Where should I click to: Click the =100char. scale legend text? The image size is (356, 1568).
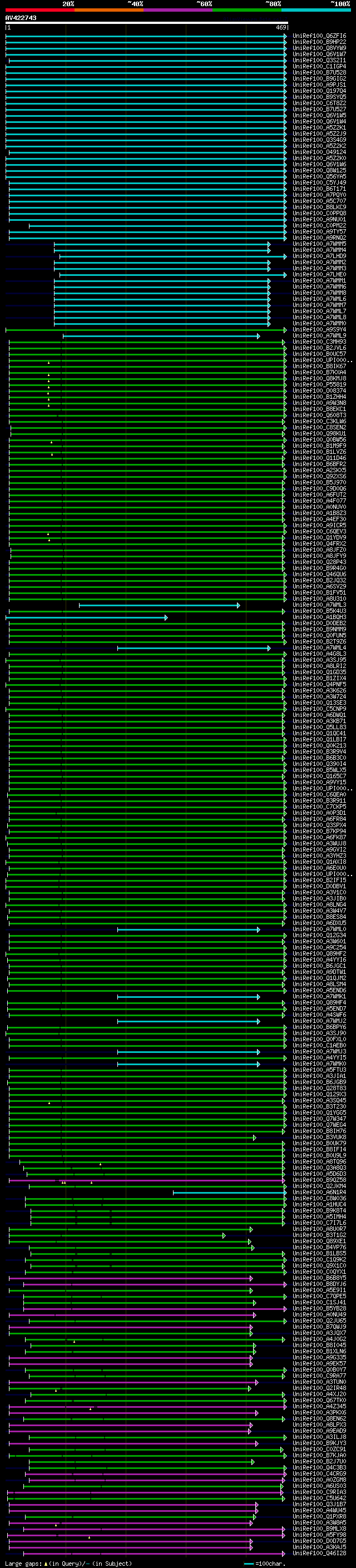[x=270, y=1564]
